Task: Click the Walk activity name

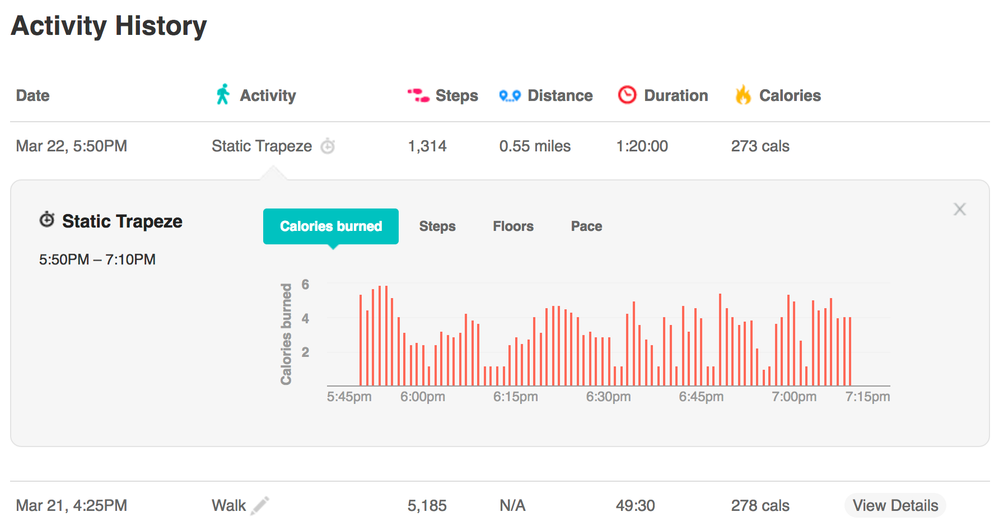Action: [x=229, y=505]
